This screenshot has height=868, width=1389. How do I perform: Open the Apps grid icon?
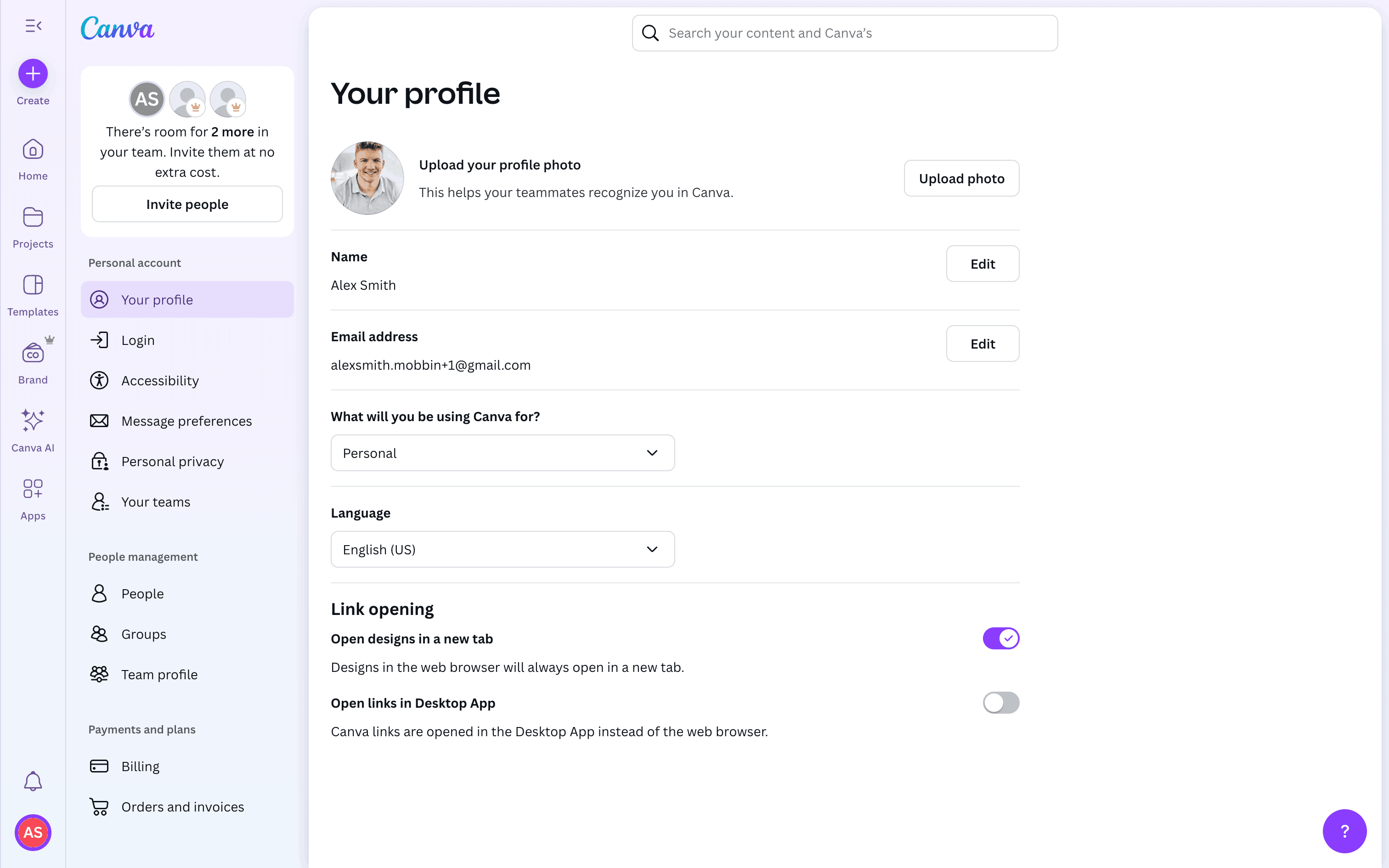point(33,489)
